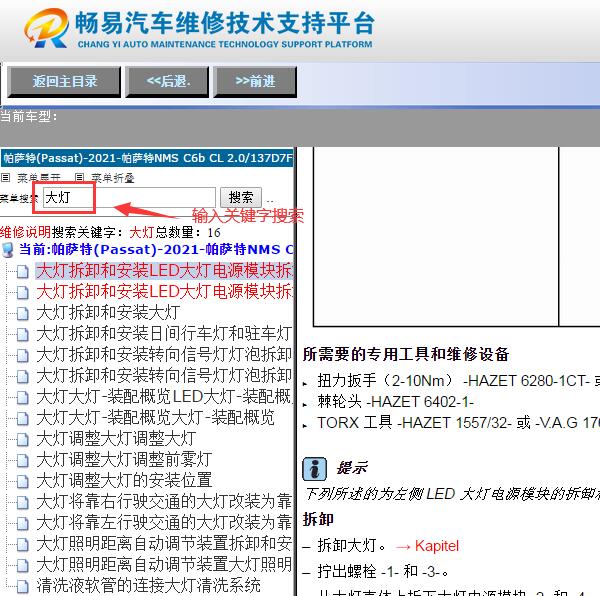This screenshot has width=600, height=596.
Task: Click the menu search field containing 大灯
Action: click(x=129, y=197)
